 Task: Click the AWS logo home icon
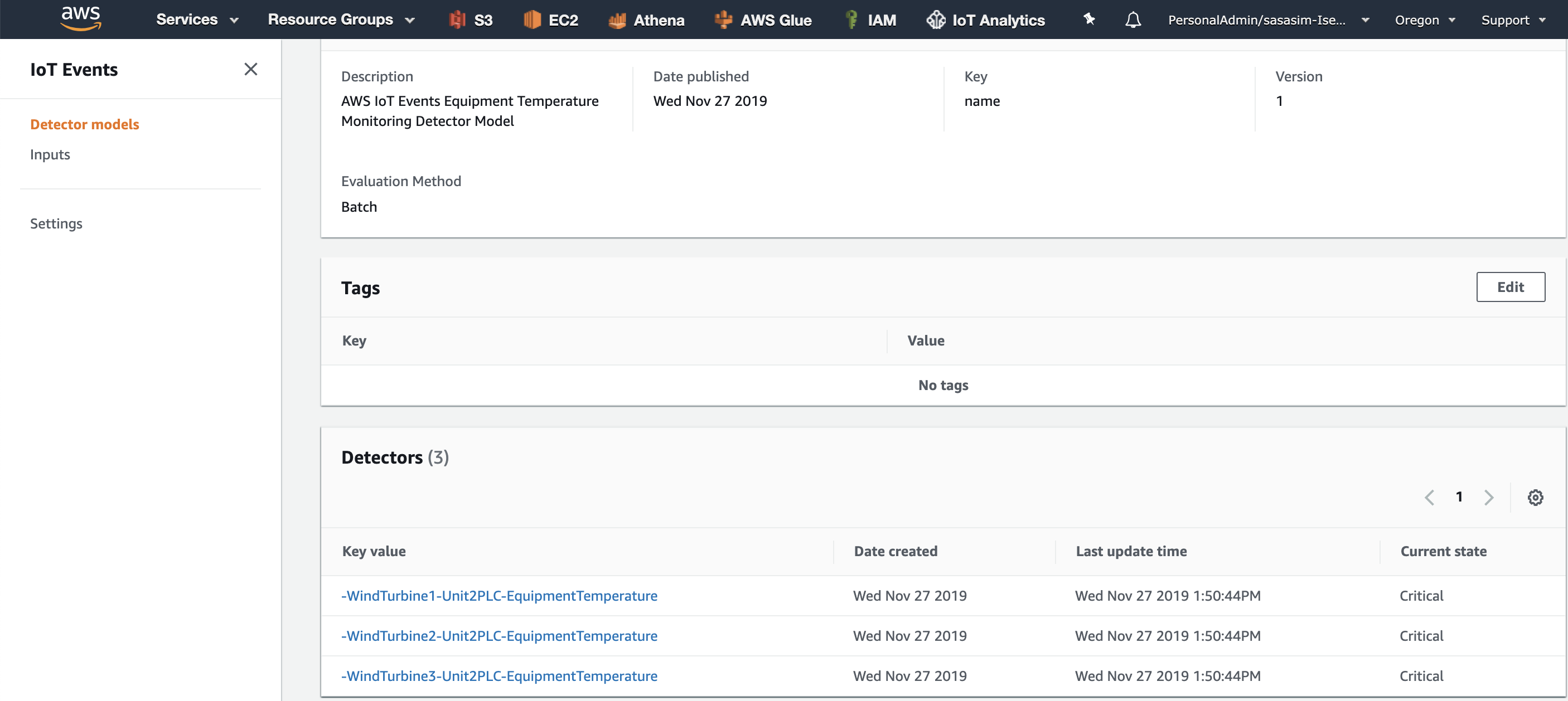pos(80,18)
